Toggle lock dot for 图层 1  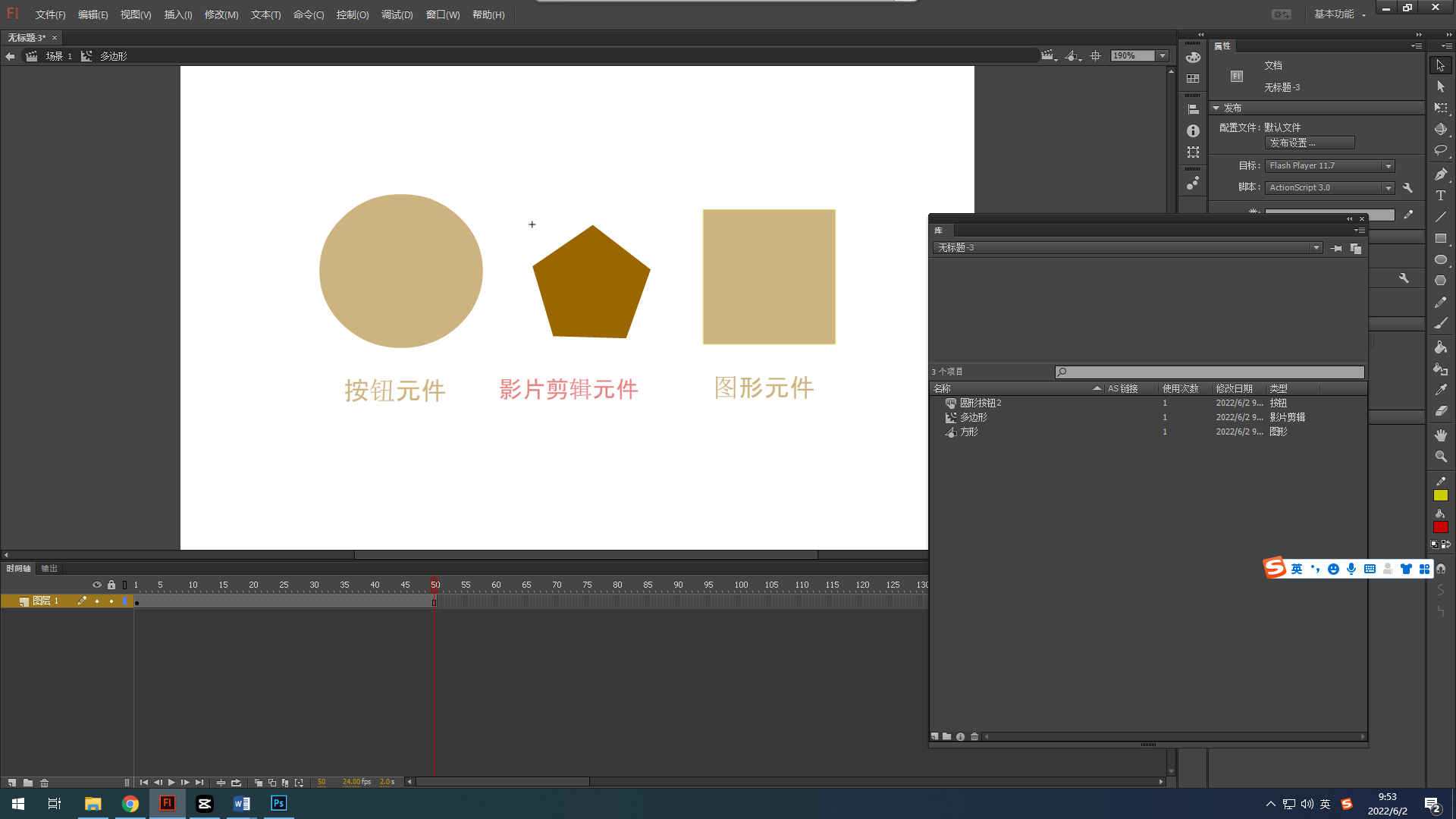point(111,601)
